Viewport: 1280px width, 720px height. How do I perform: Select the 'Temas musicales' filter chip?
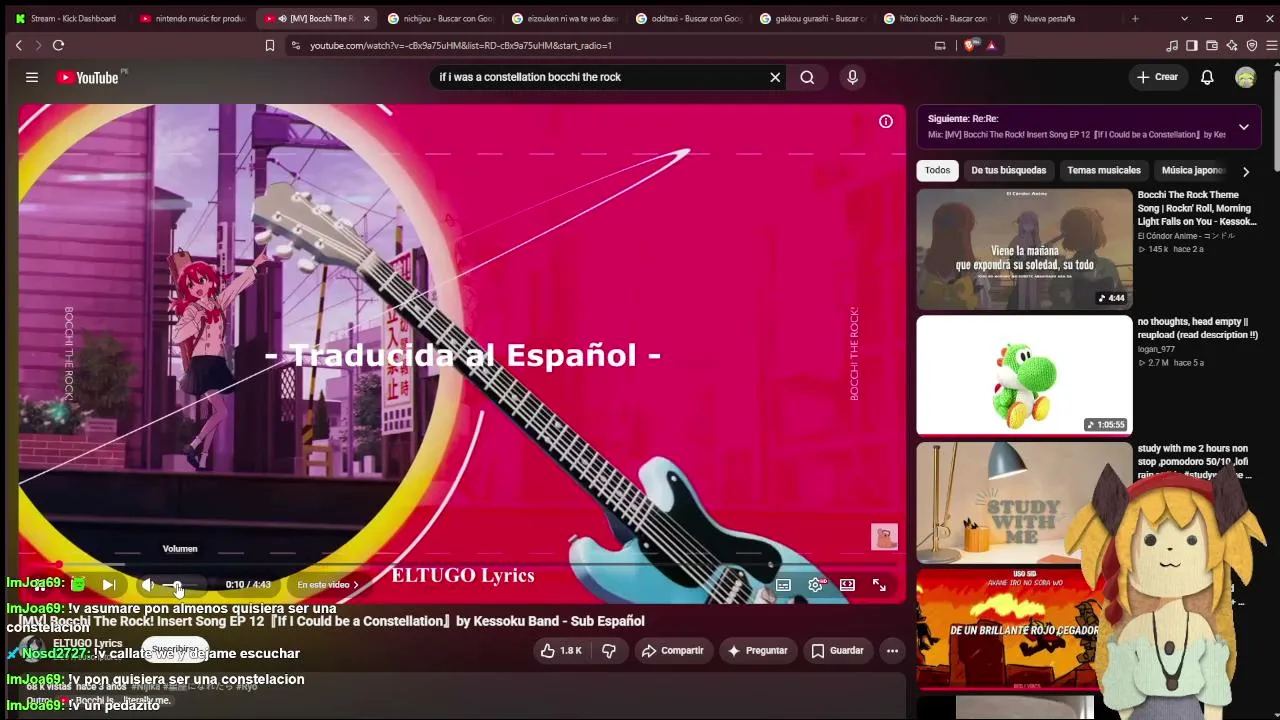[x=1104, y=170]
